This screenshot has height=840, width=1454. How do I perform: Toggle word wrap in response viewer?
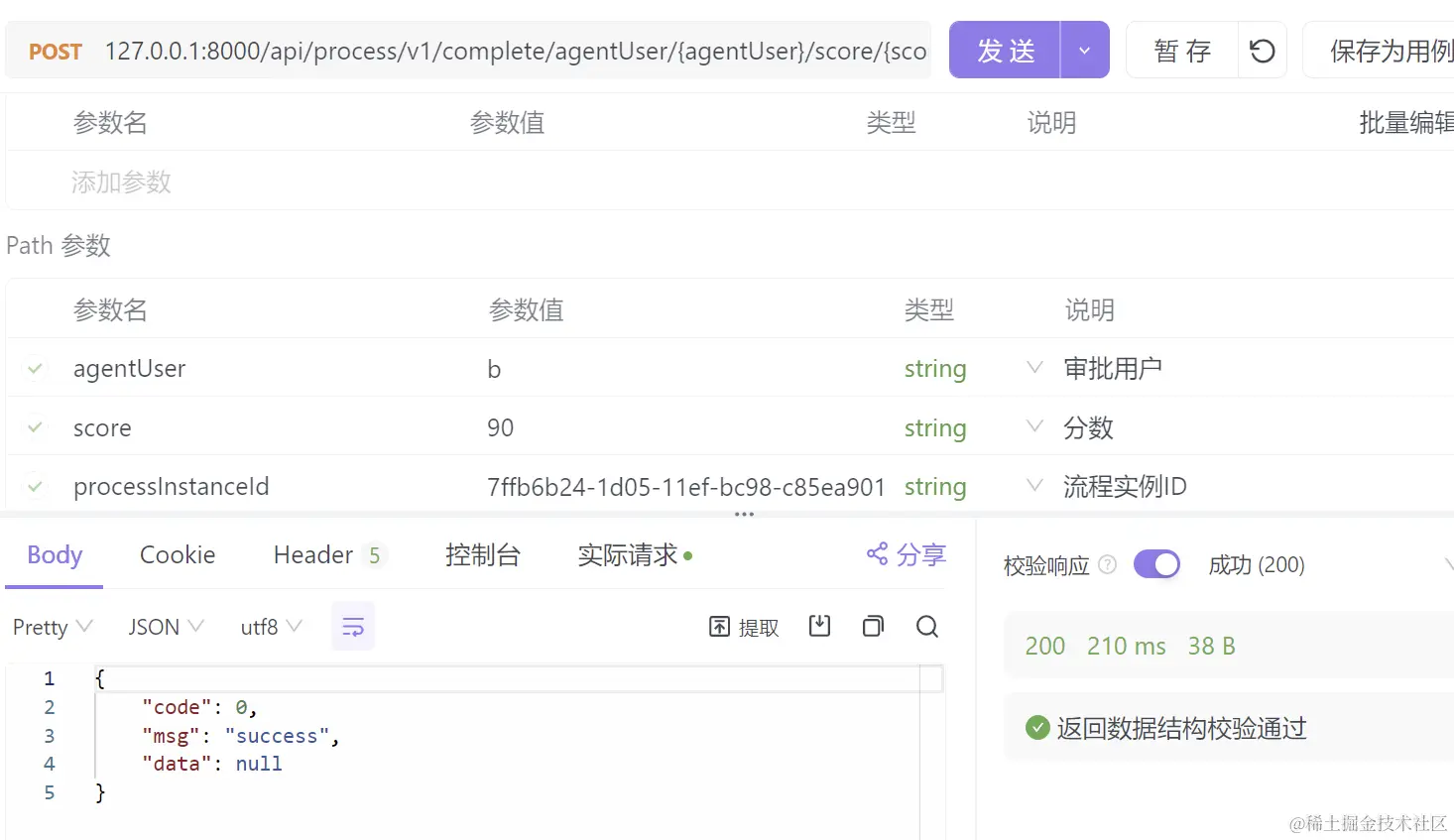coord(353,626)
